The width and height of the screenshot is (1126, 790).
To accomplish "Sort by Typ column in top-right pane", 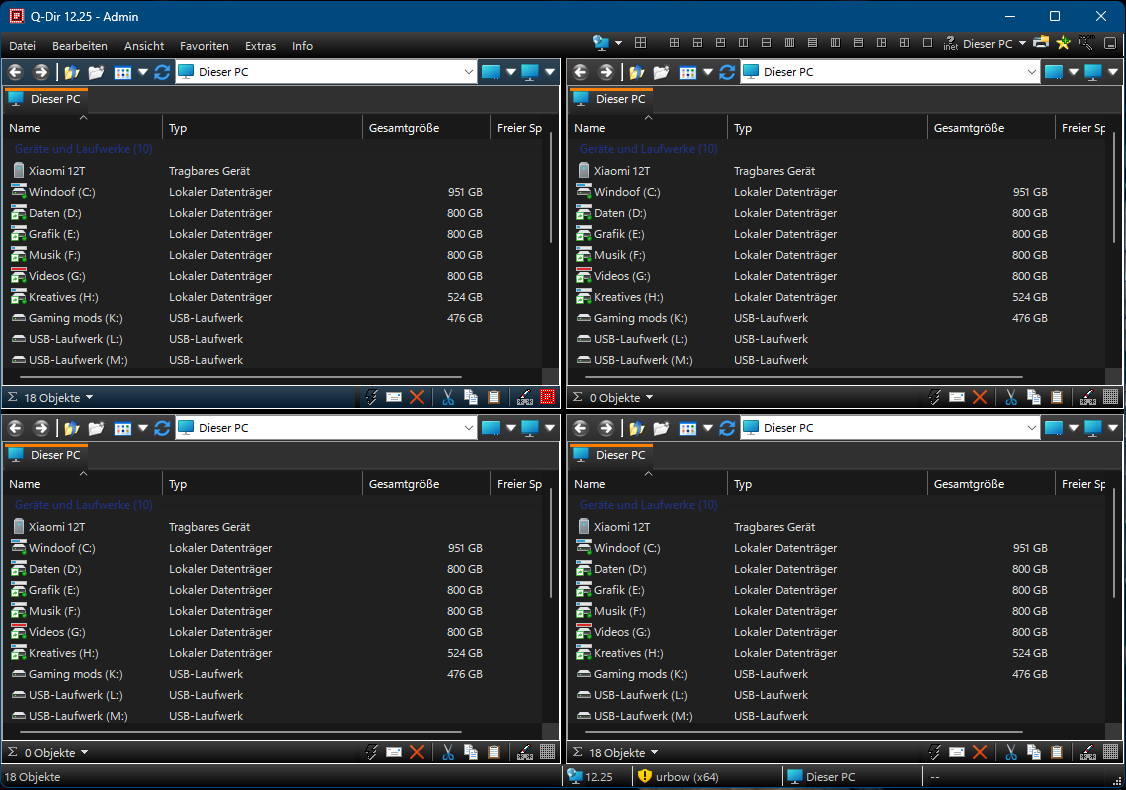I will click(827, 128).
